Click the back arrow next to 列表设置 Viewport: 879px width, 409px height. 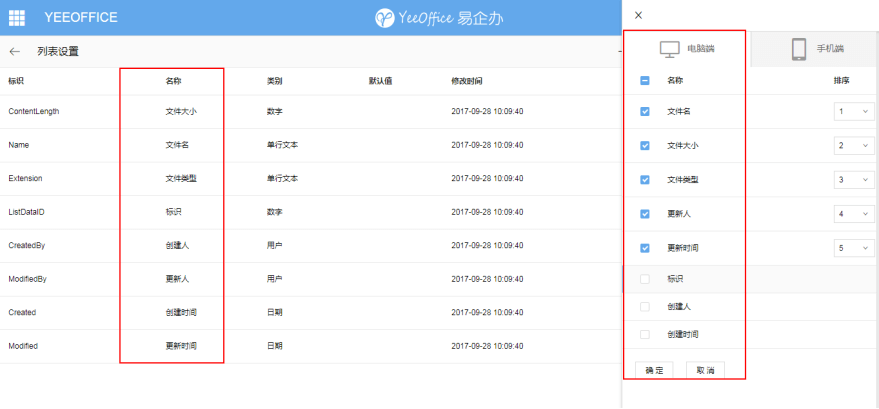(15, 52)
